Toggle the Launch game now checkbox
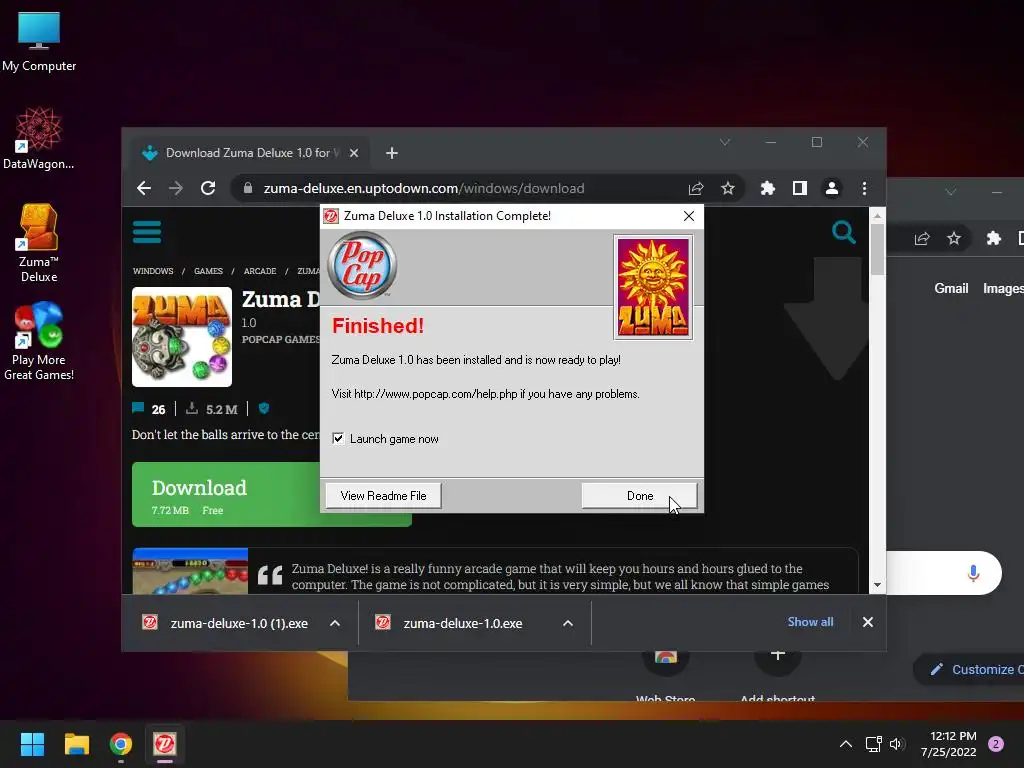Image resolution: width=1024 pixels, height=768 pixels. [338, 438]
